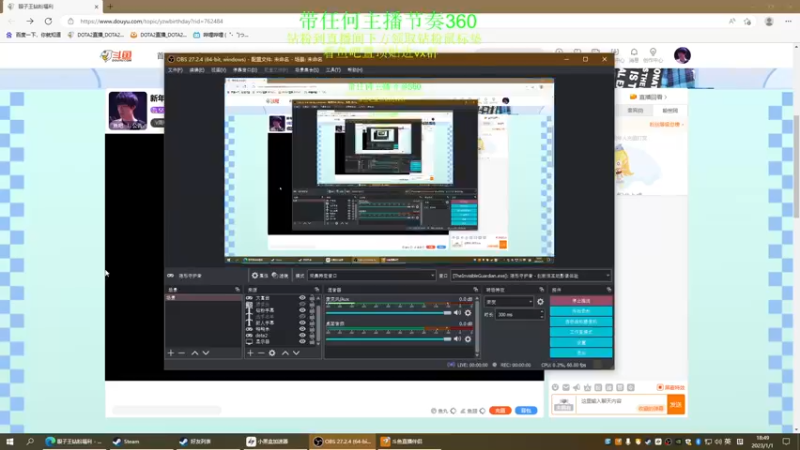Toggle lock icon on dota2 source
Image resolution: width=800 pixels, height=450 pixels.
312,335
